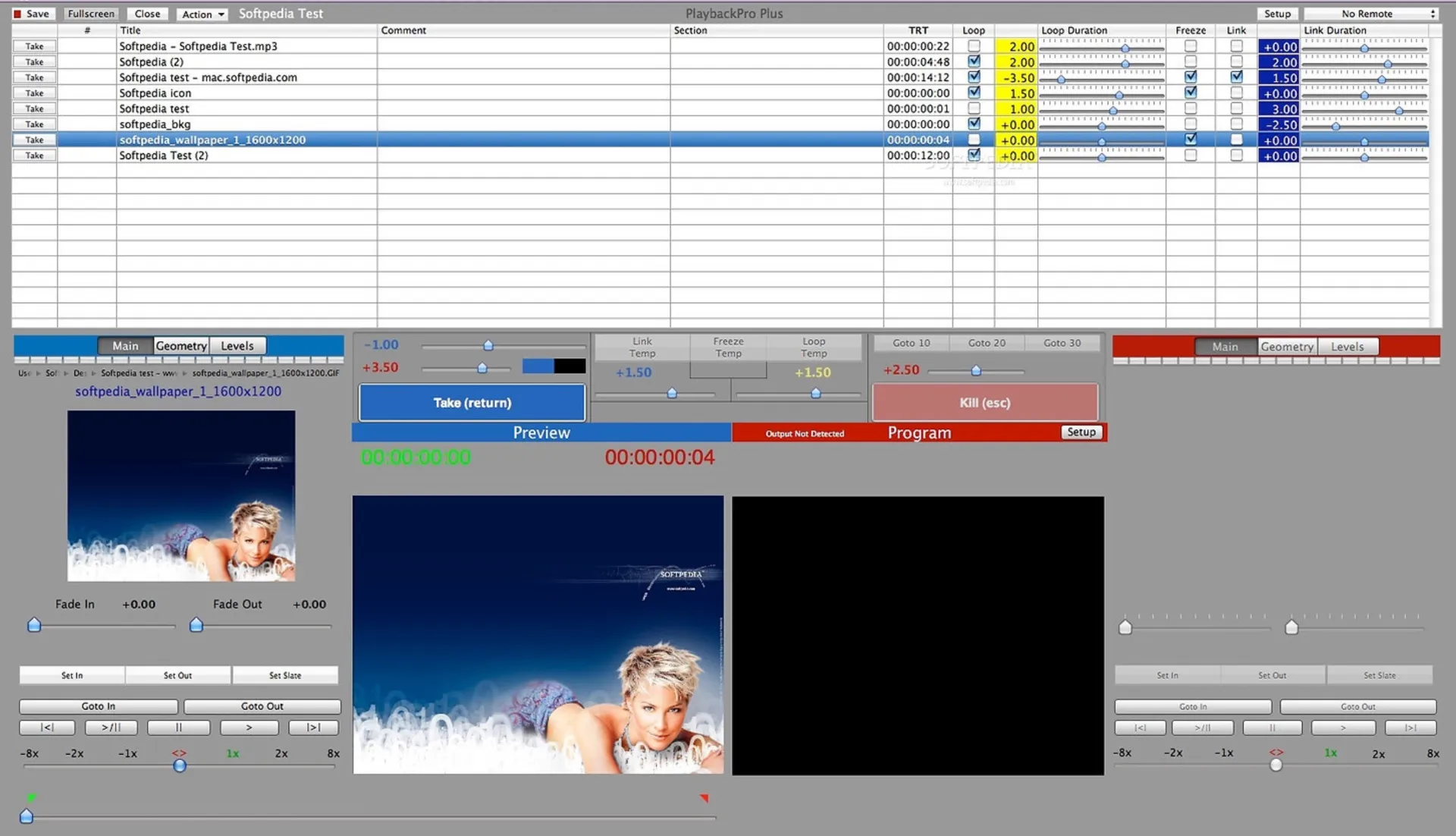Open the Action dropdown menu
This screenshot has height=836, width=1456.
(x=203, y=14)
